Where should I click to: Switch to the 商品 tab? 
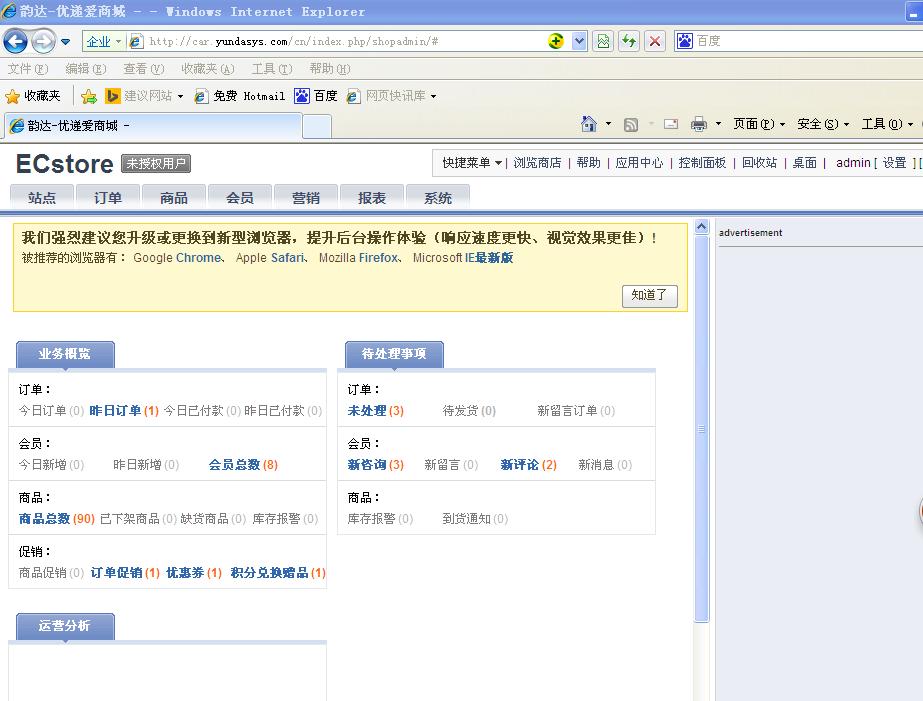pos(174,198)
